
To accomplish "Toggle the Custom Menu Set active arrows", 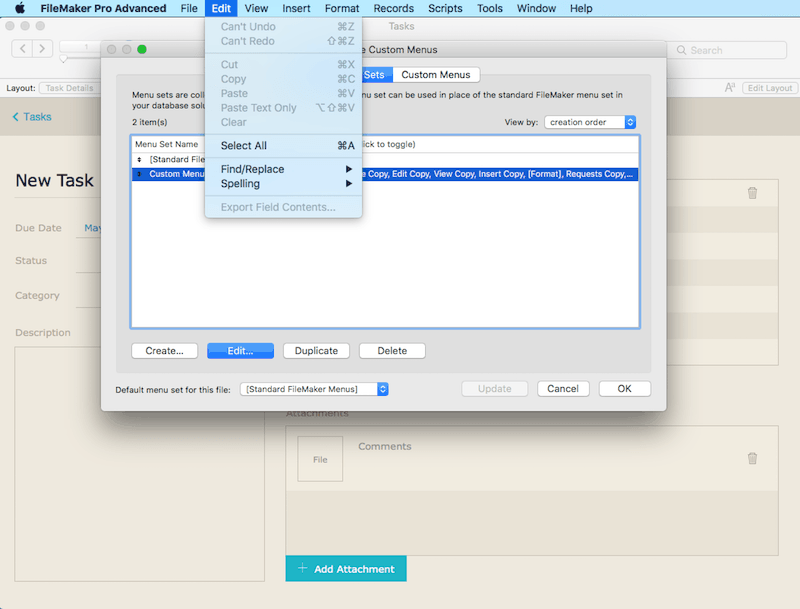I will [x=139, y=174].
